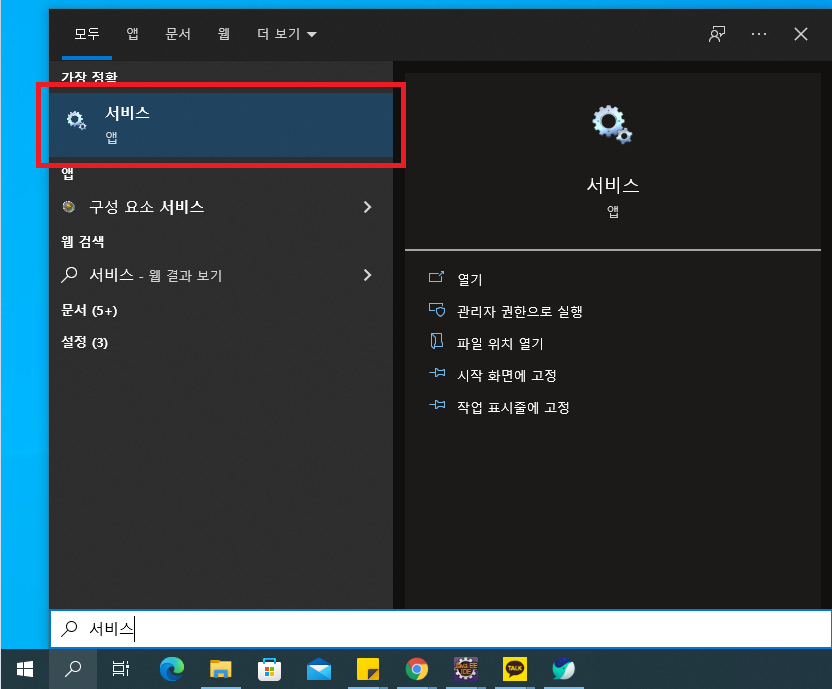This screenshot has height=689, width=832.
Task: Open Mail app from taskbar
Action: [319, 669]
